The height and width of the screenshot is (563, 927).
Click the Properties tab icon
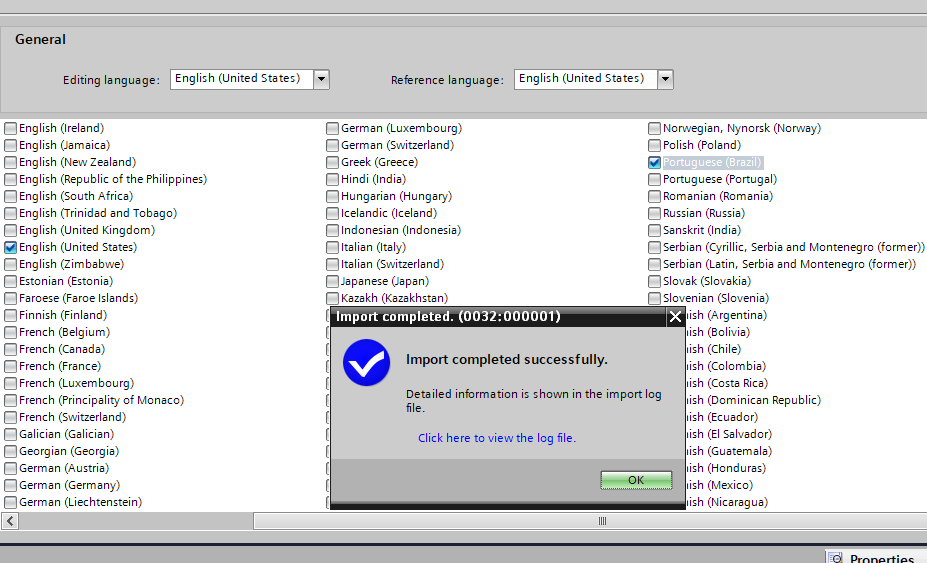click(835, 558)
